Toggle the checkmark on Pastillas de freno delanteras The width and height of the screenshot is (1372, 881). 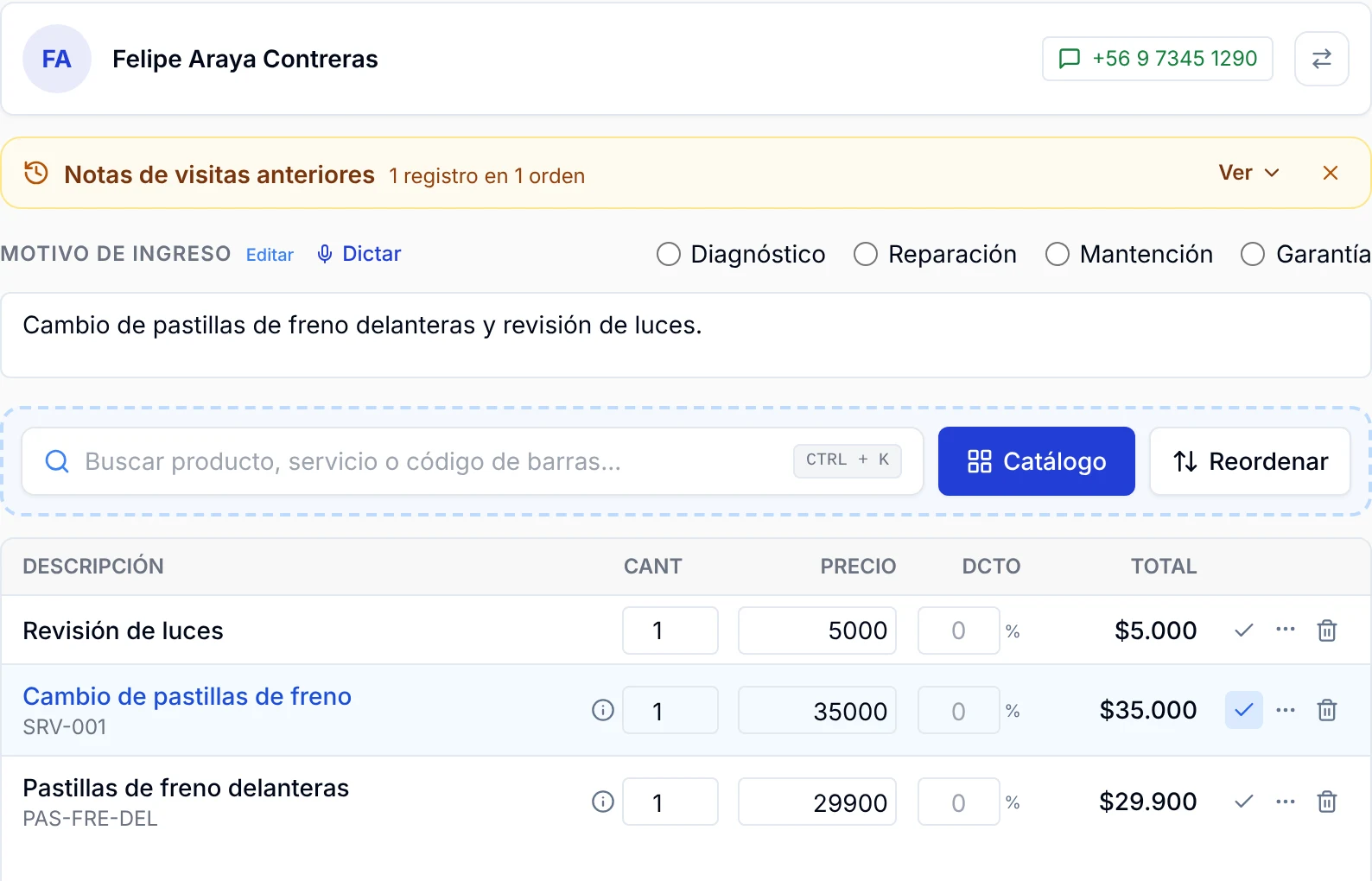[1244, 802]
